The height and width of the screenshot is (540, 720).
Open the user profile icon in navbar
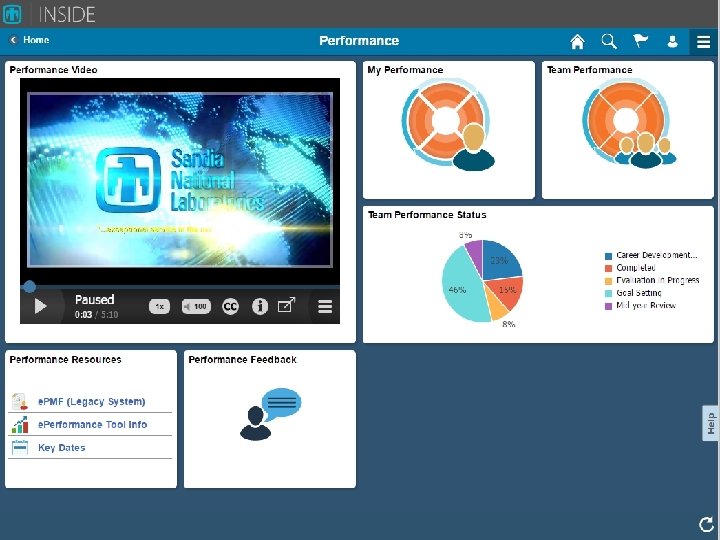click(x=672, y=42)
